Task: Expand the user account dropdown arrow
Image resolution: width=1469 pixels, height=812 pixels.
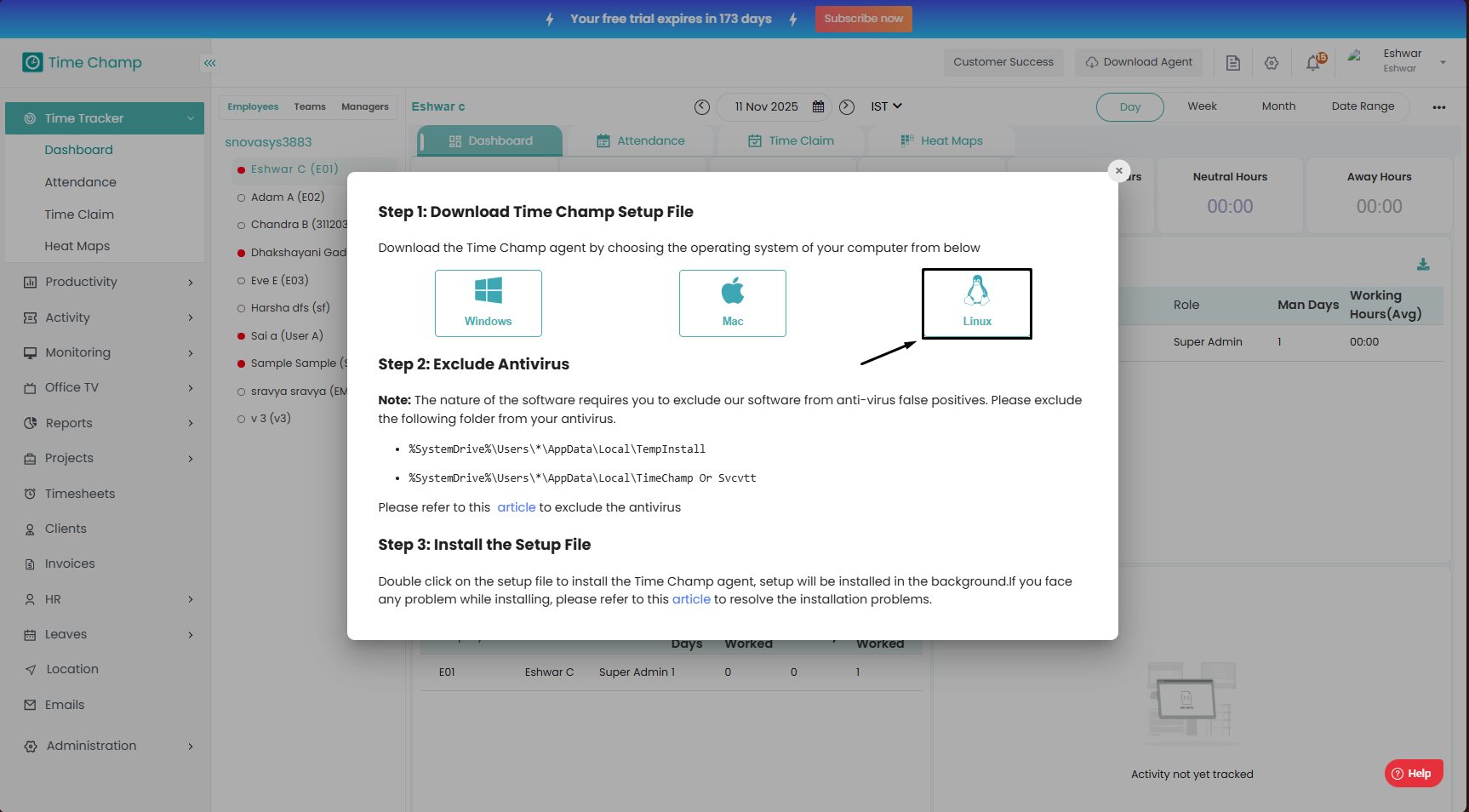Action: [1443, 62]
